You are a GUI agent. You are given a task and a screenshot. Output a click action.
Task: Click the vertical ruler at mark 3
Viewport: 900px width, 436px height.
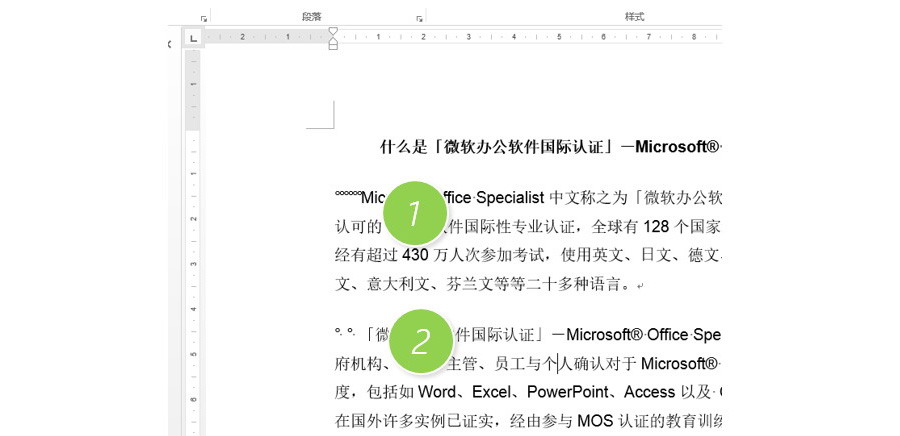tap(193, 264)
